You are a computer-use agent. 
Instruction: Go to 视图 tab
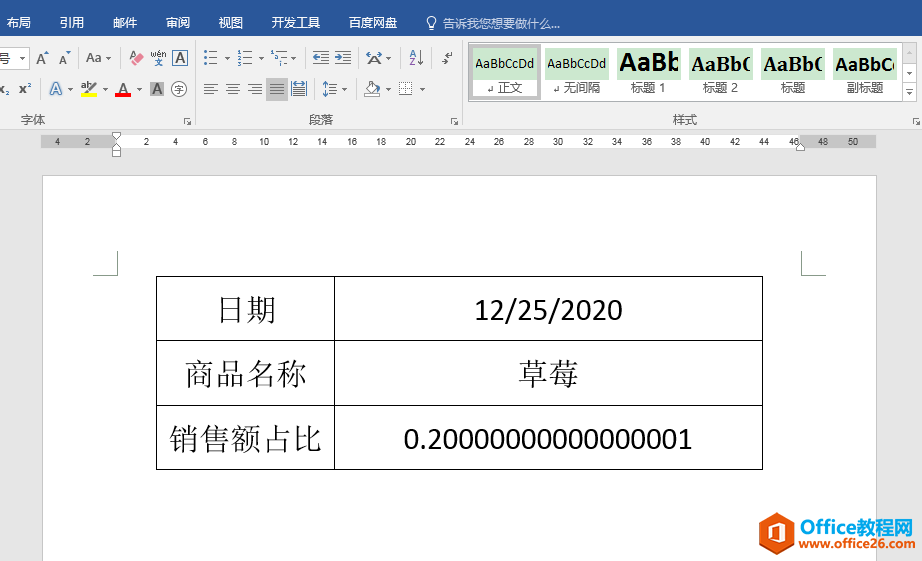pos(230,23)
